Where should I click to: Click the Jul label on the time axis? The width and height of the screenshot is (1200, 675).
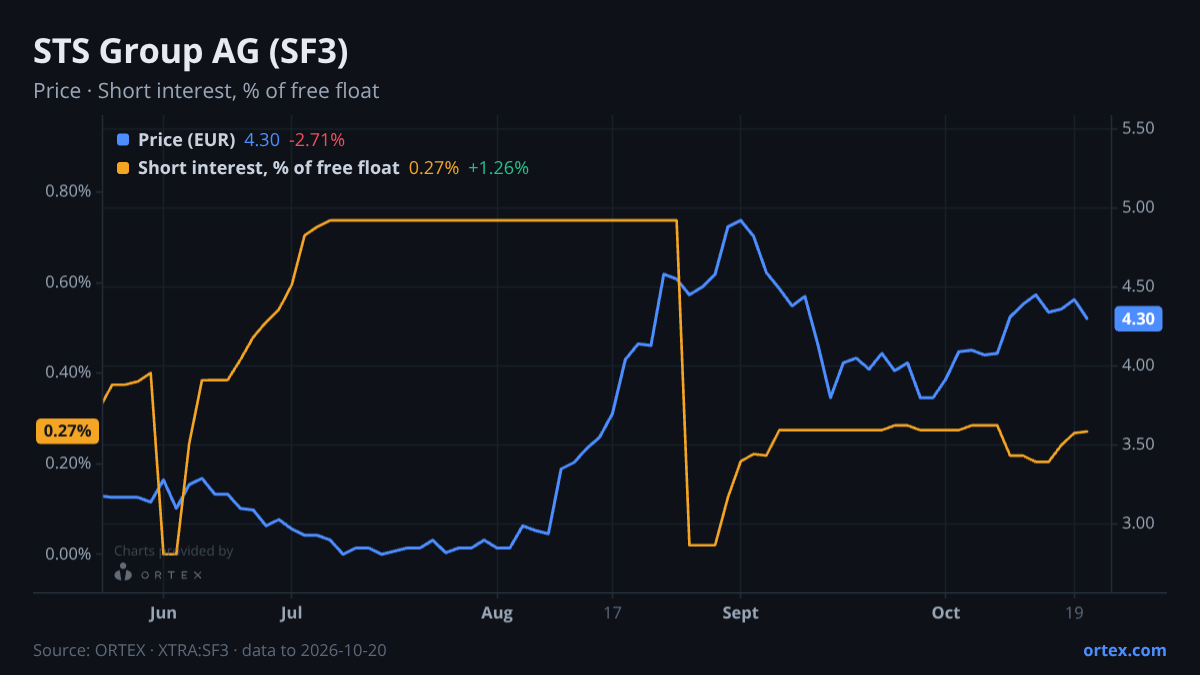pyautogui.click(x=291, y=612)
